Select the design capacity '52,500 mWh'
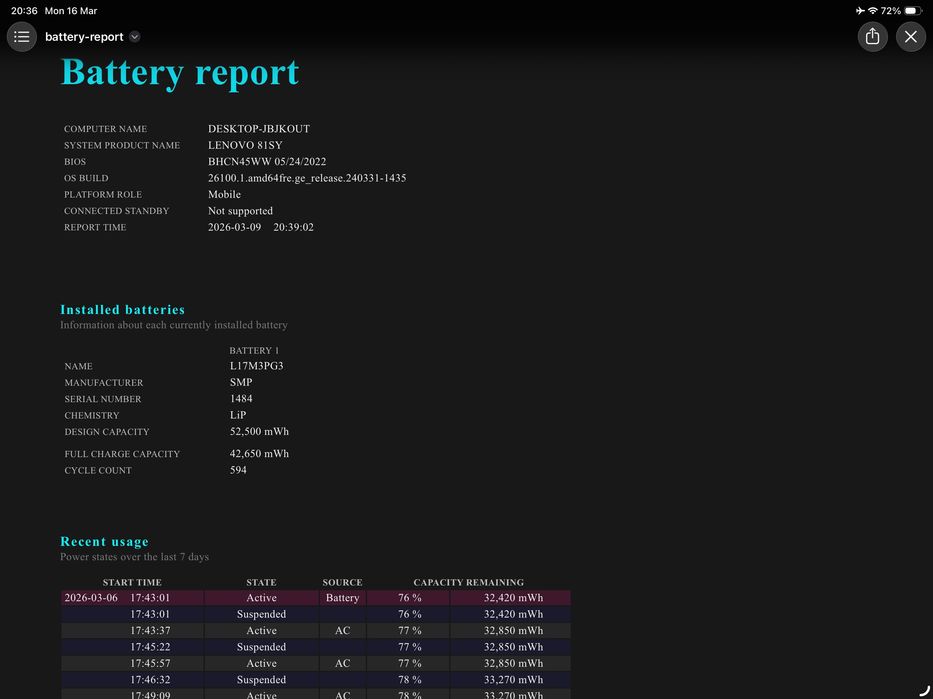 coord(259,431)
